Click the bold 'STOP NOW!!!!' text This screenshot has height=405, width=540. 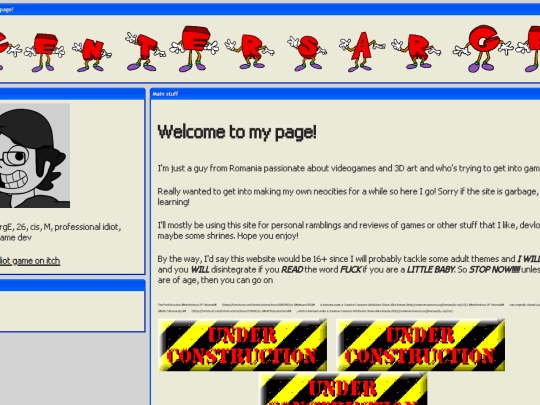coord(494,269)
